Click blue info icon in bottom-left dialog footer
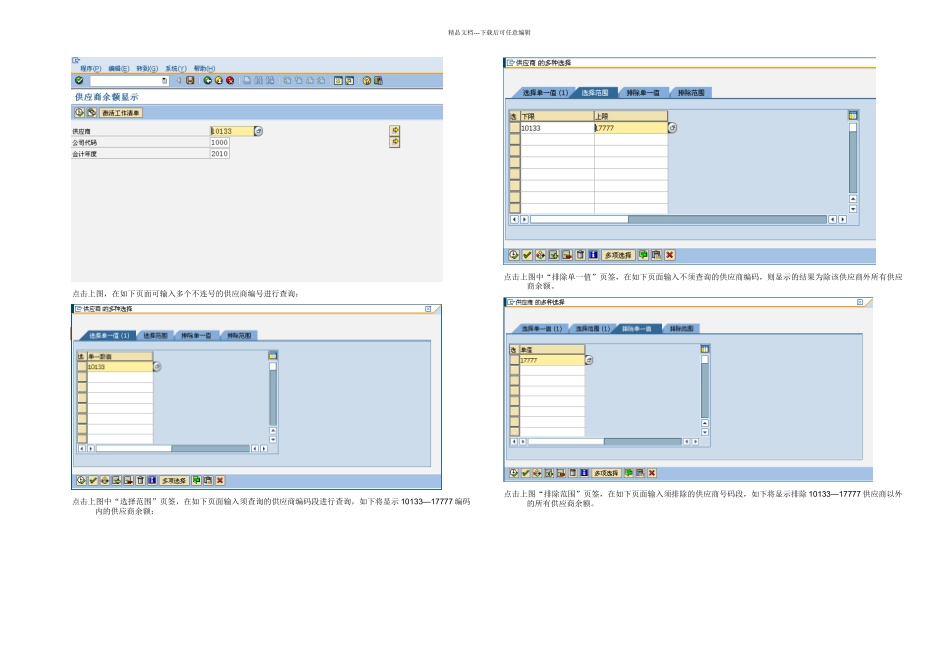This screenshot has width=950, height=672. click(152, 481)
